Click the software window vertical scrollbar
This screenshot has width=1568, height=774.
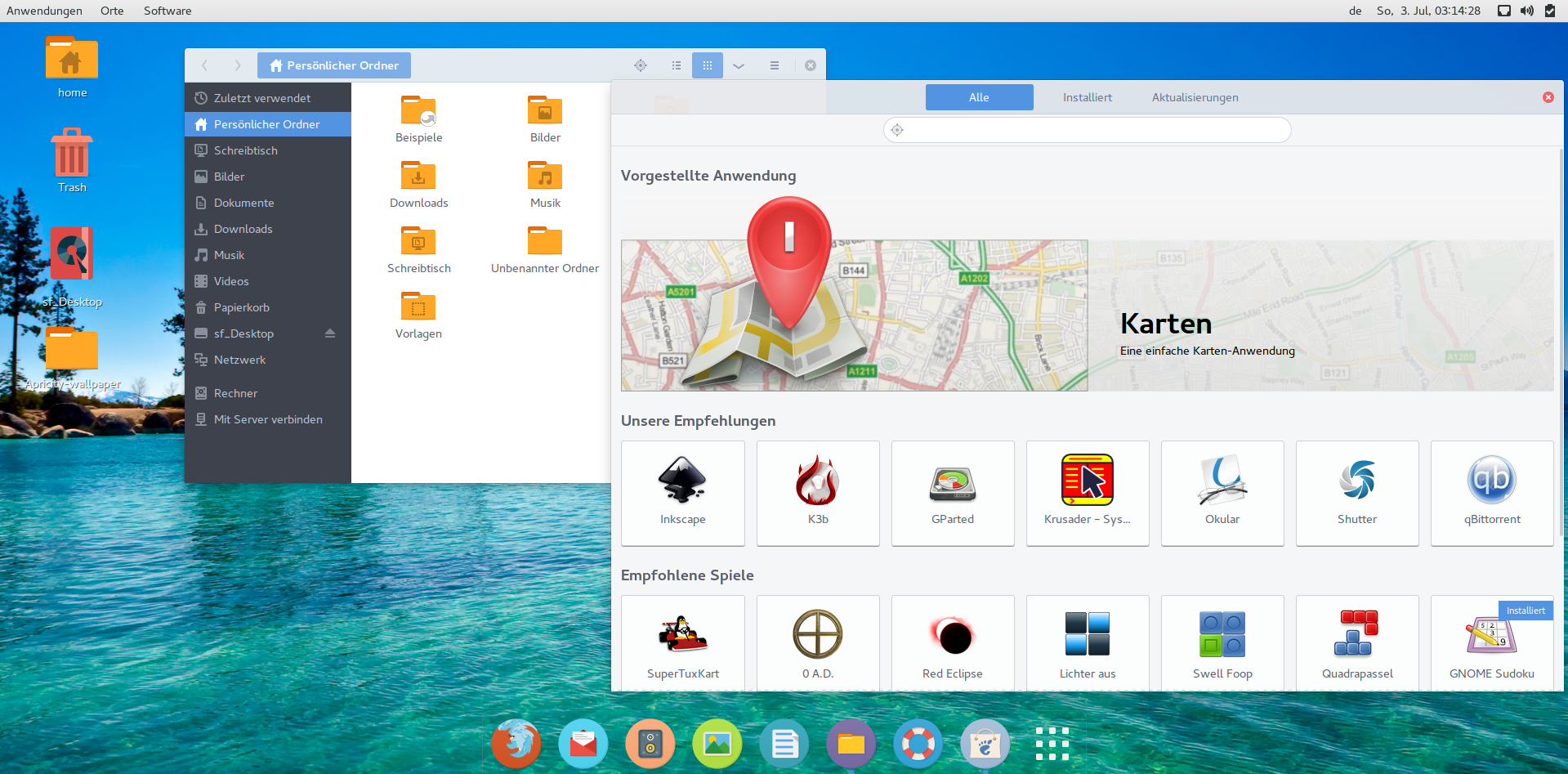(1560, 343)
